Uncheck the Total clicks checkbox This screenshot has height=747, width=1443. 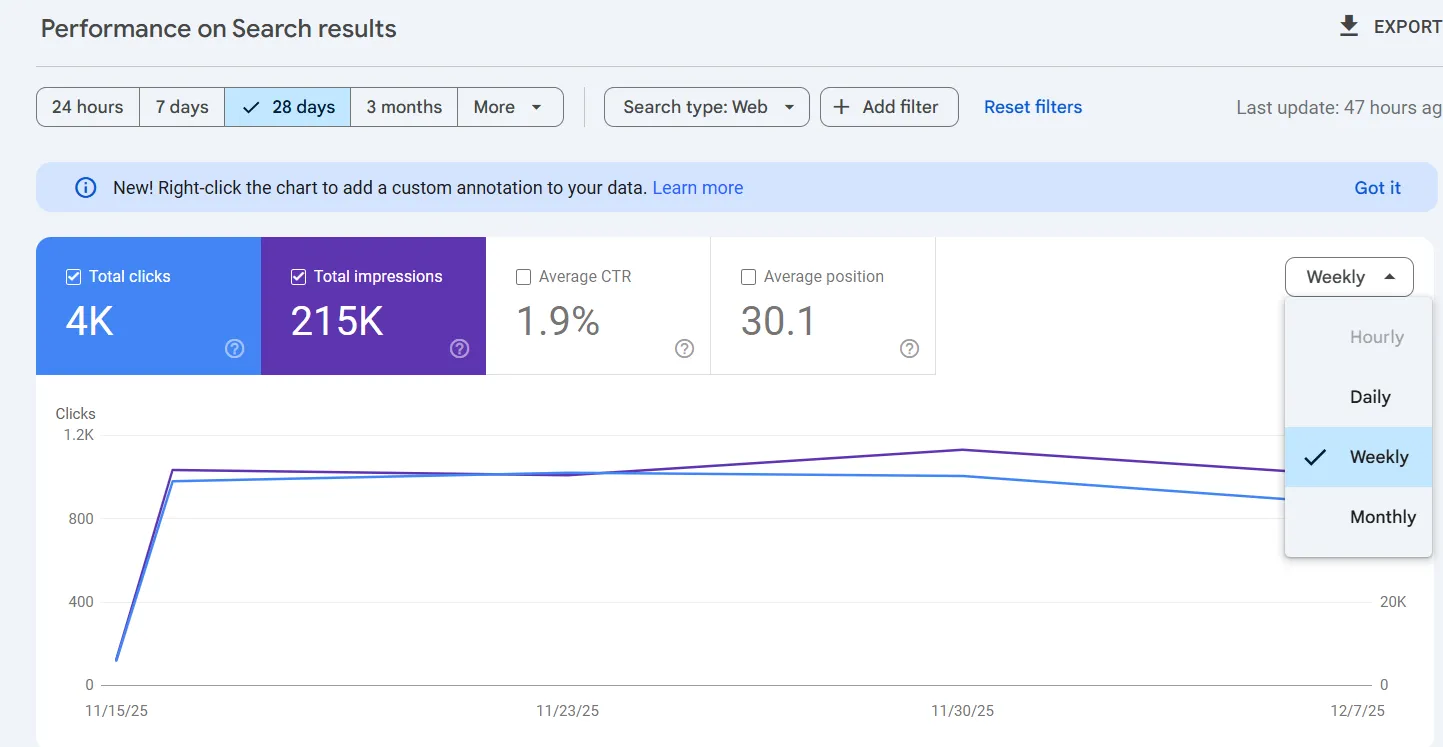pos(72,276)
